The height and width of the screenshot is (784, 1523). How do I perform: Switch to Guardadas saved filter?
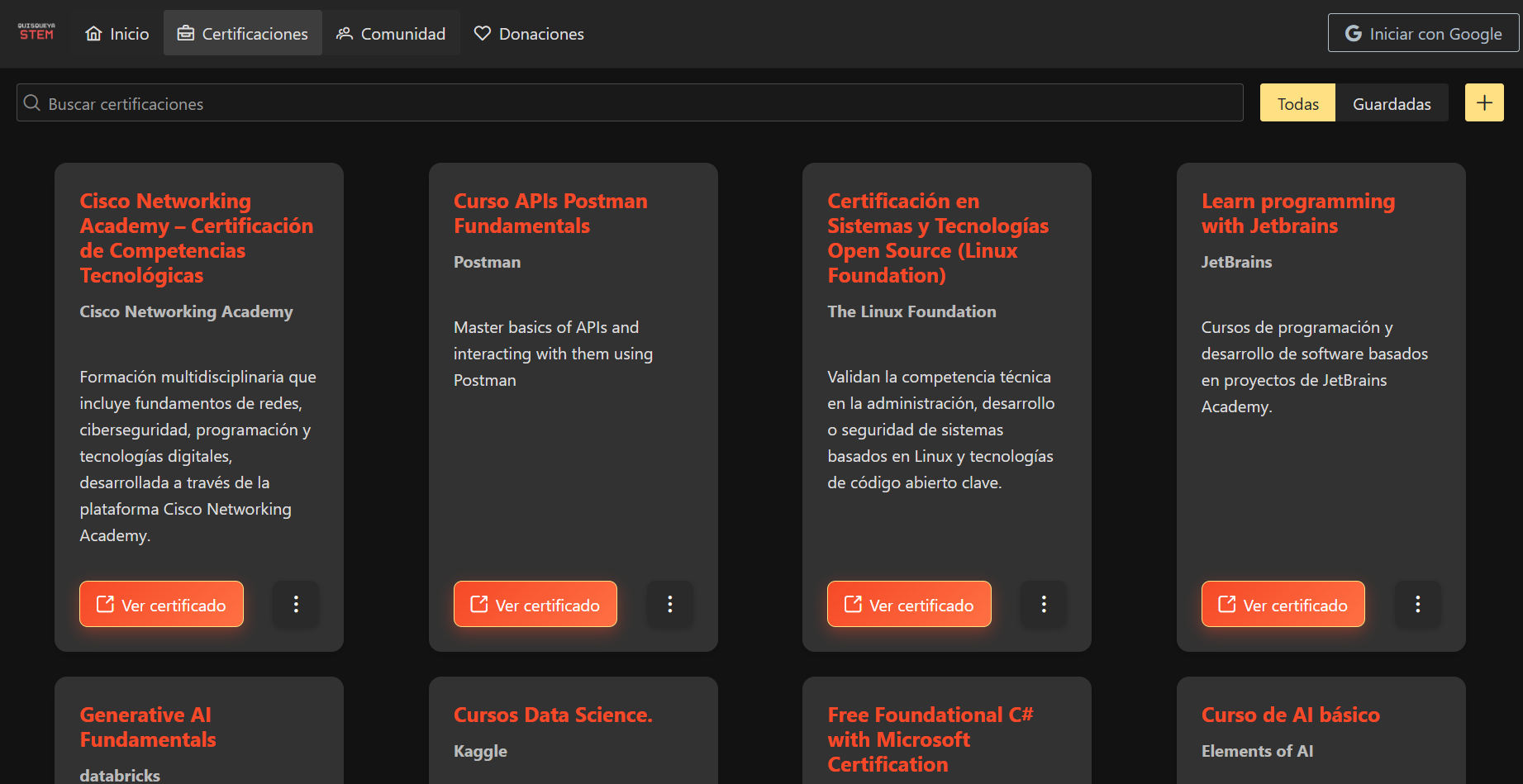pyautogui.click(x=1391, y=103)
